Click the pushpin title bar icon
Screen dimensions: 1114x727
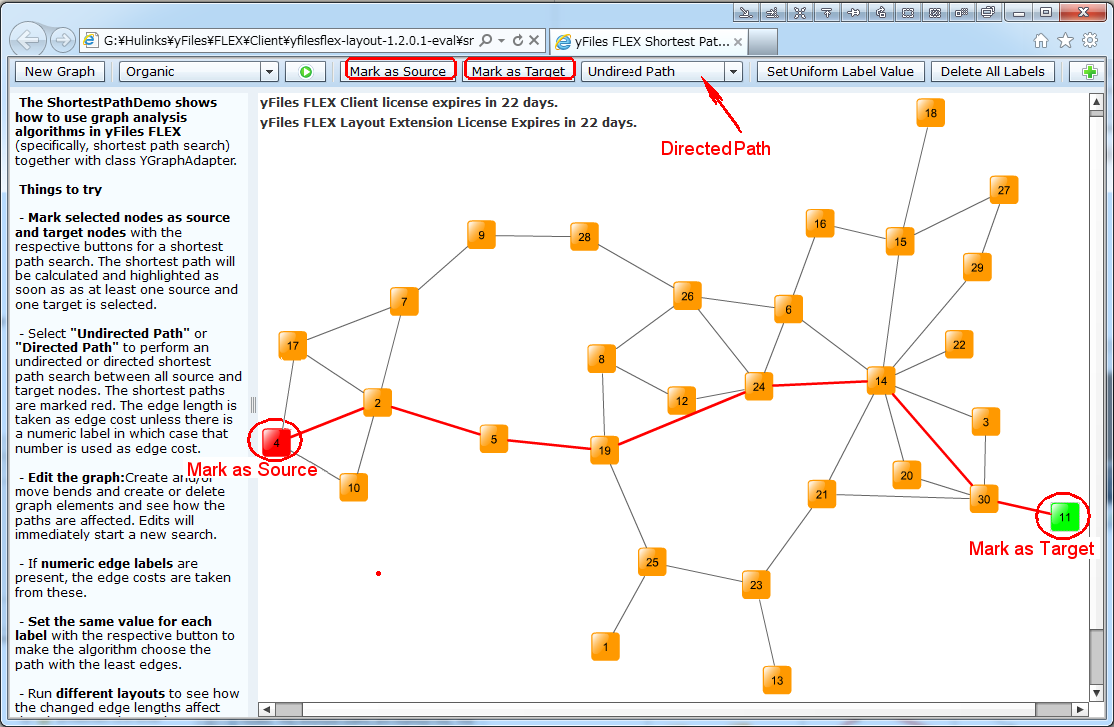tap(854, 12)
